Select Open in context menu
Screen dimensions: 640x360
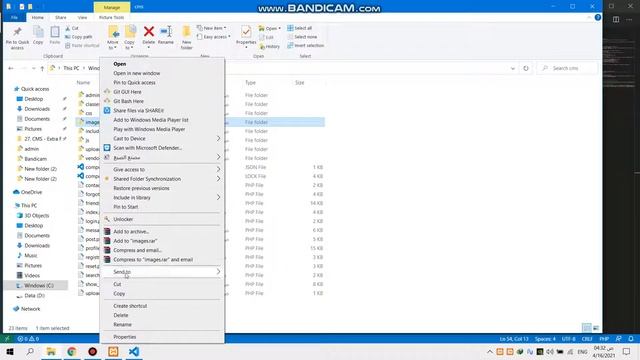(162, 64)
